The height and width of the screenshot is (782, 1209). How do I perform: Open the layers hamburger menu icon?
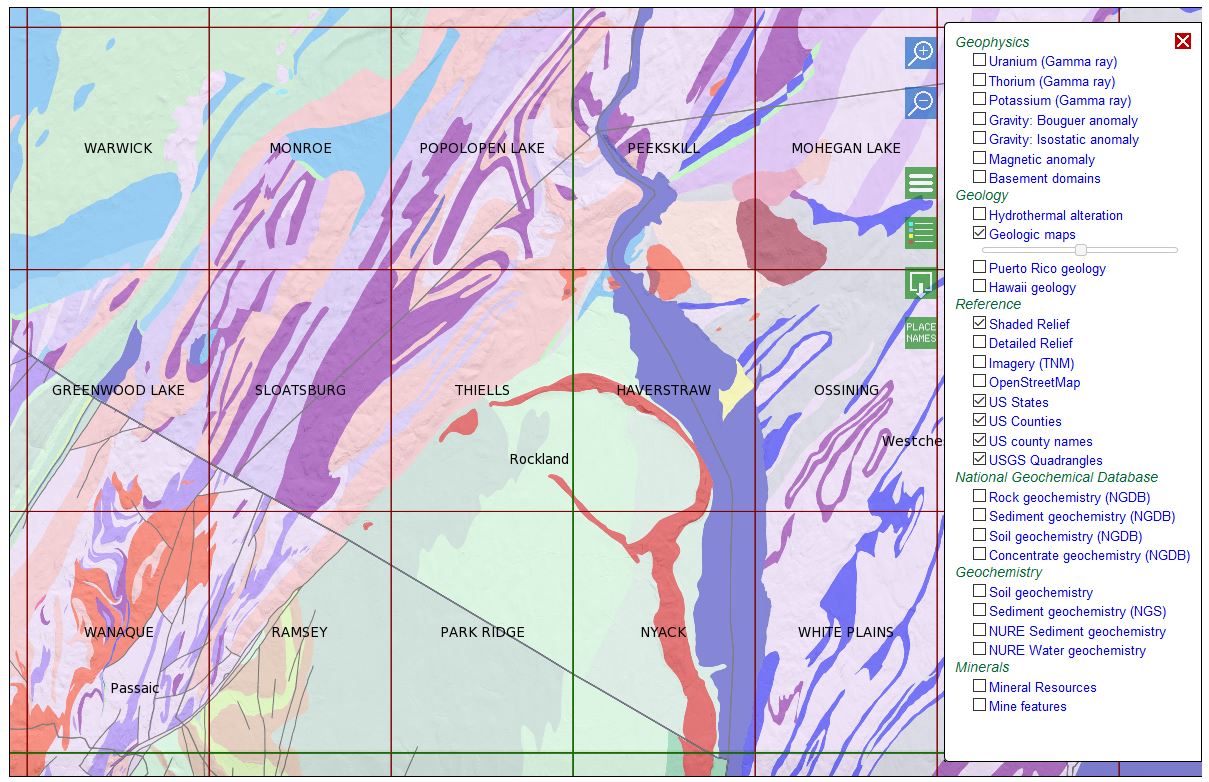coord(920,182)
